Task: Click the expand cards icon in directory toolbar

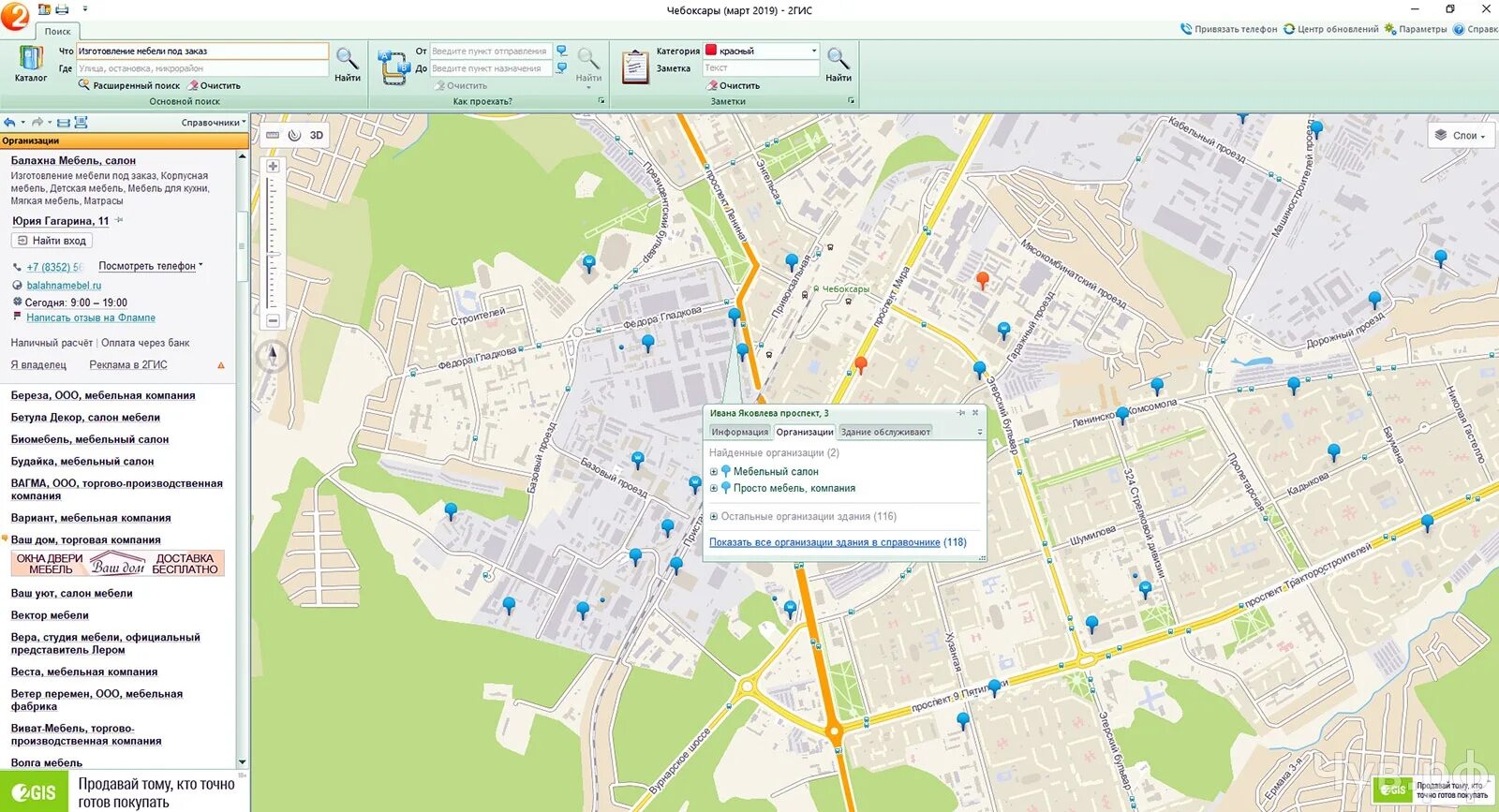Action: click(81, 123)
